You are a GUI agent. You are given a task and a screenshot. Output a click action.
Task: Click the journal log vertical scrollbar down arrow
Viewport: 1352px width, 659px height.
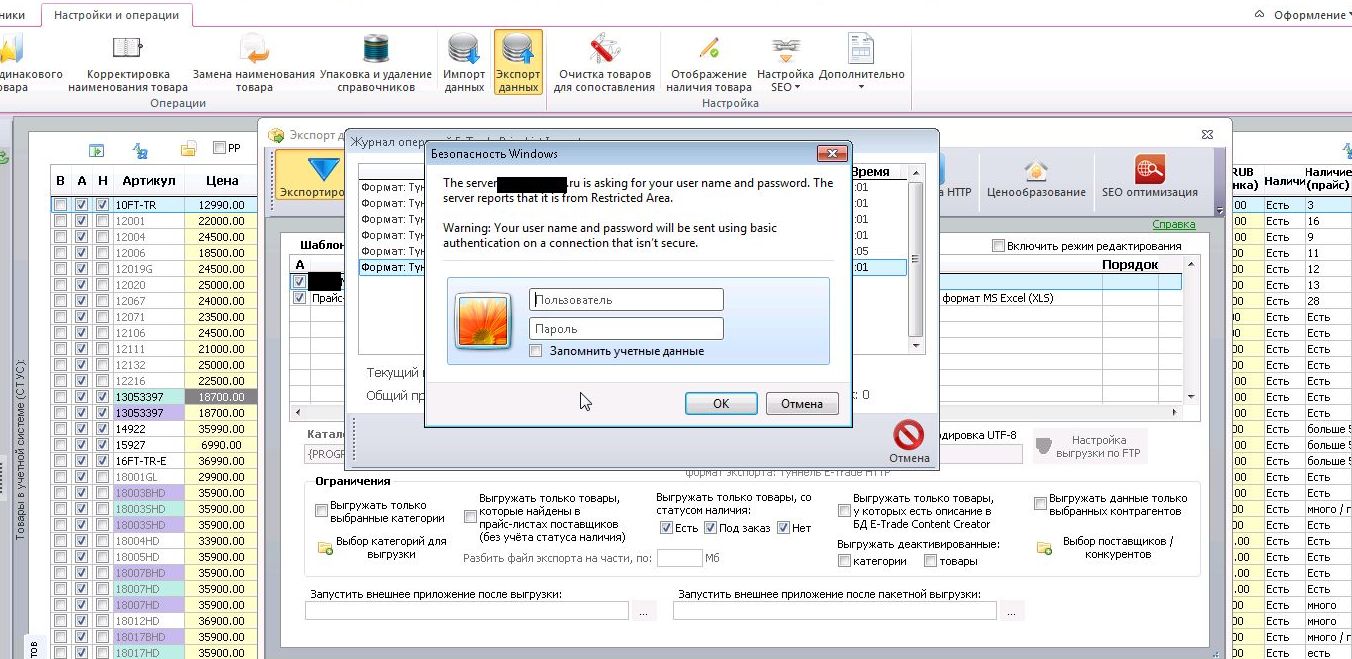click(915, 345)
